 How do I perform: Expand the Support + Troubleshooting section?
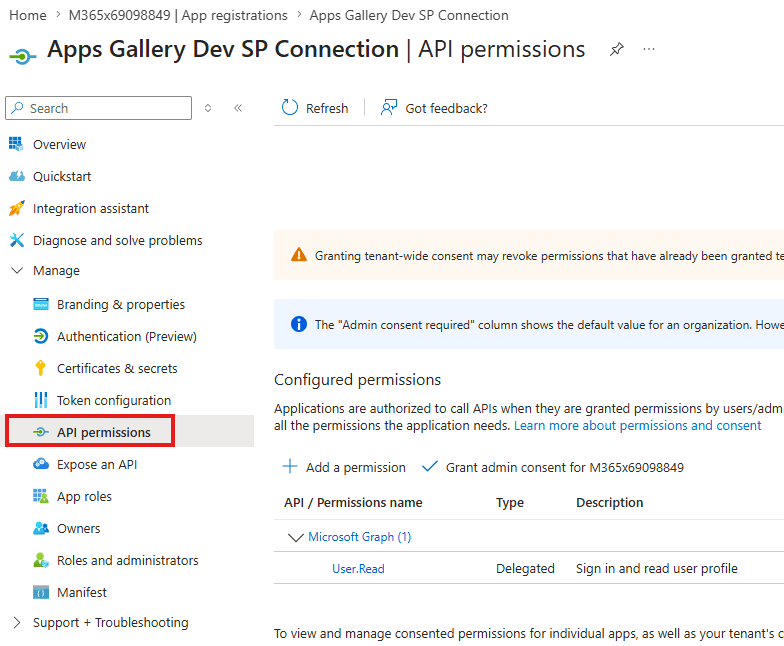click(x=17, y=622)
